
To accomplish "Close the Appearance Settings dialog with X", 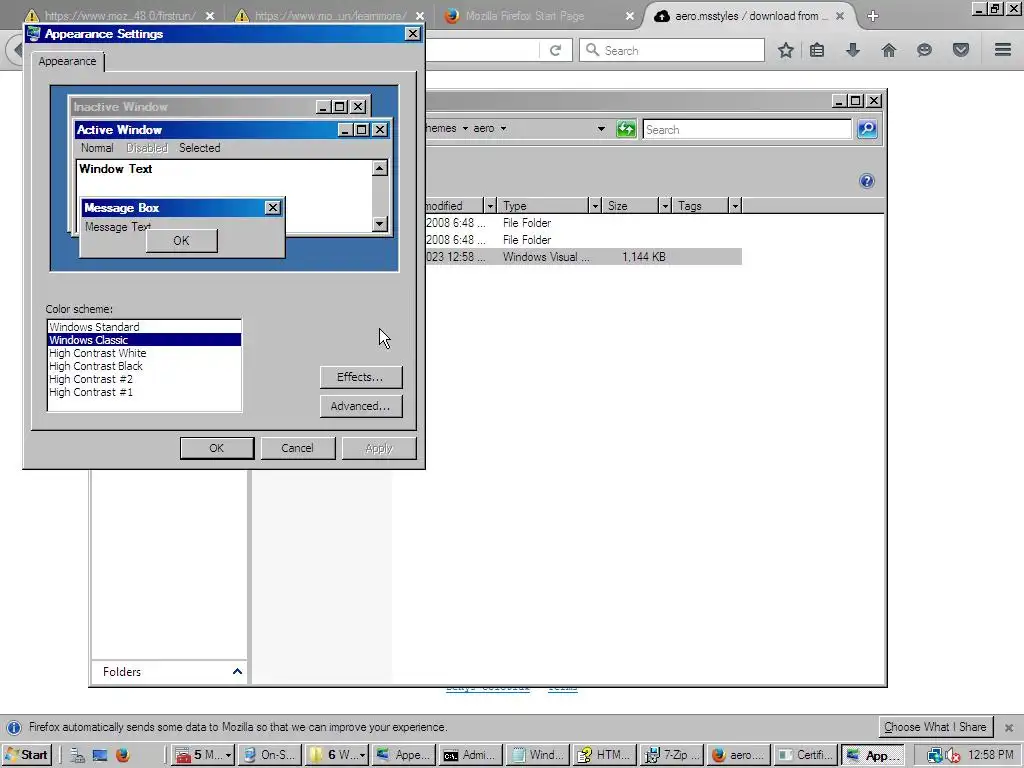I will (413, 33).
